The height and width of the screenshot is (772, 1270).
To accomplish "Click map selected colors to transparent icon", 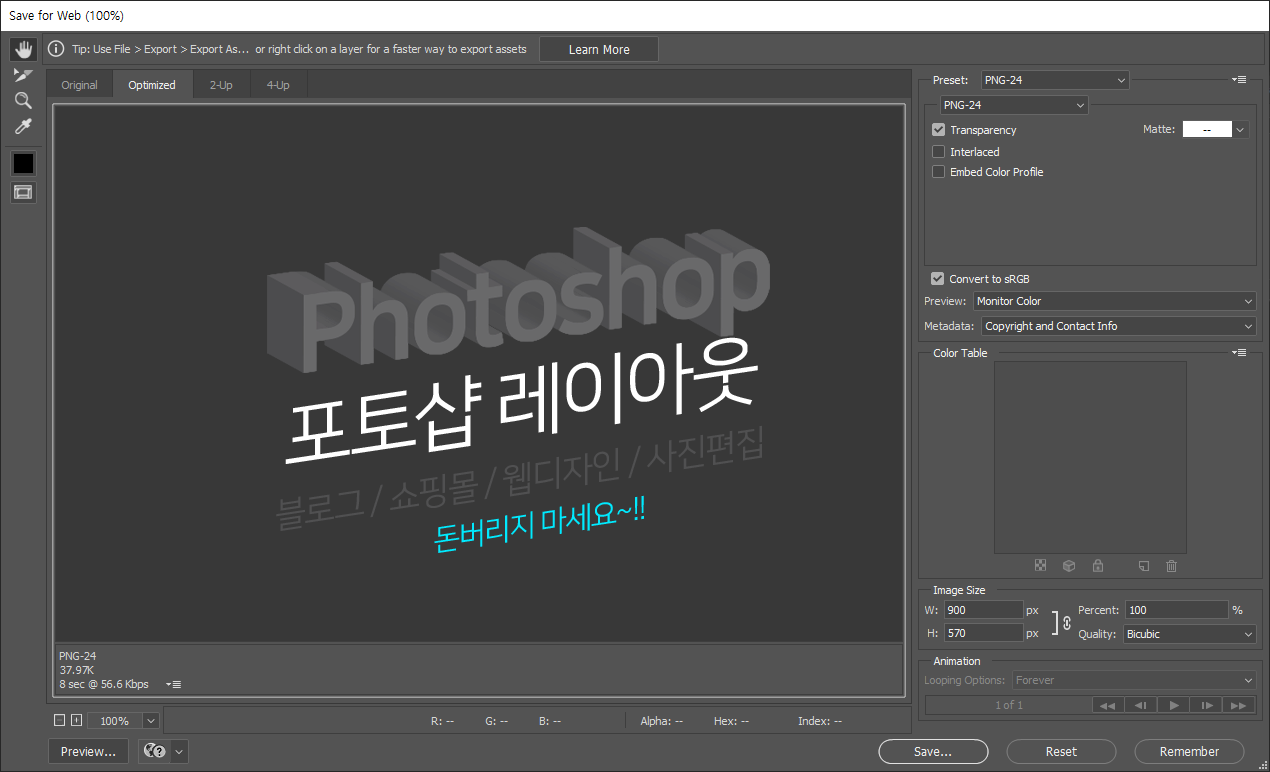I will 1041,566.
